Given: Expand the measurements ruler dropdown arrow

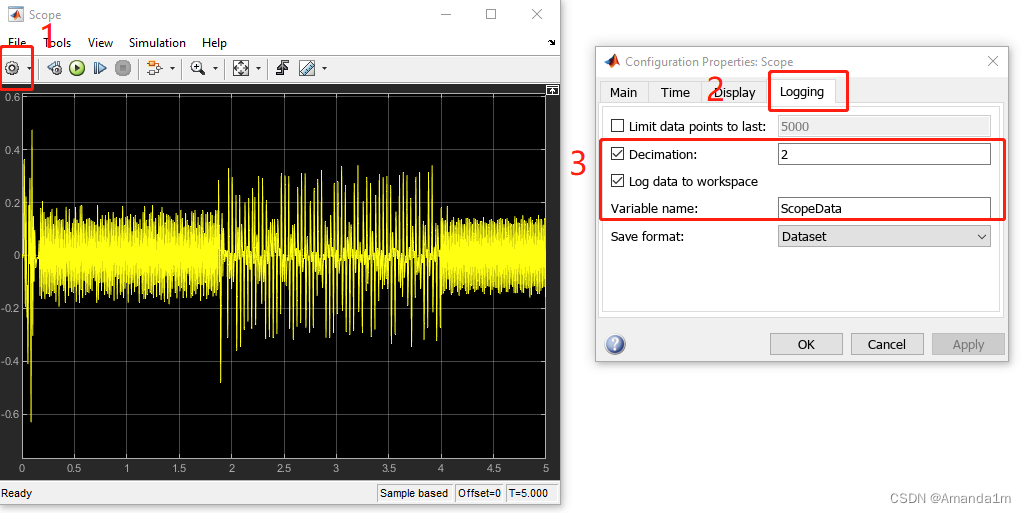Looking at the screenshot, I should pyautogui.click(x=323, y=68).
